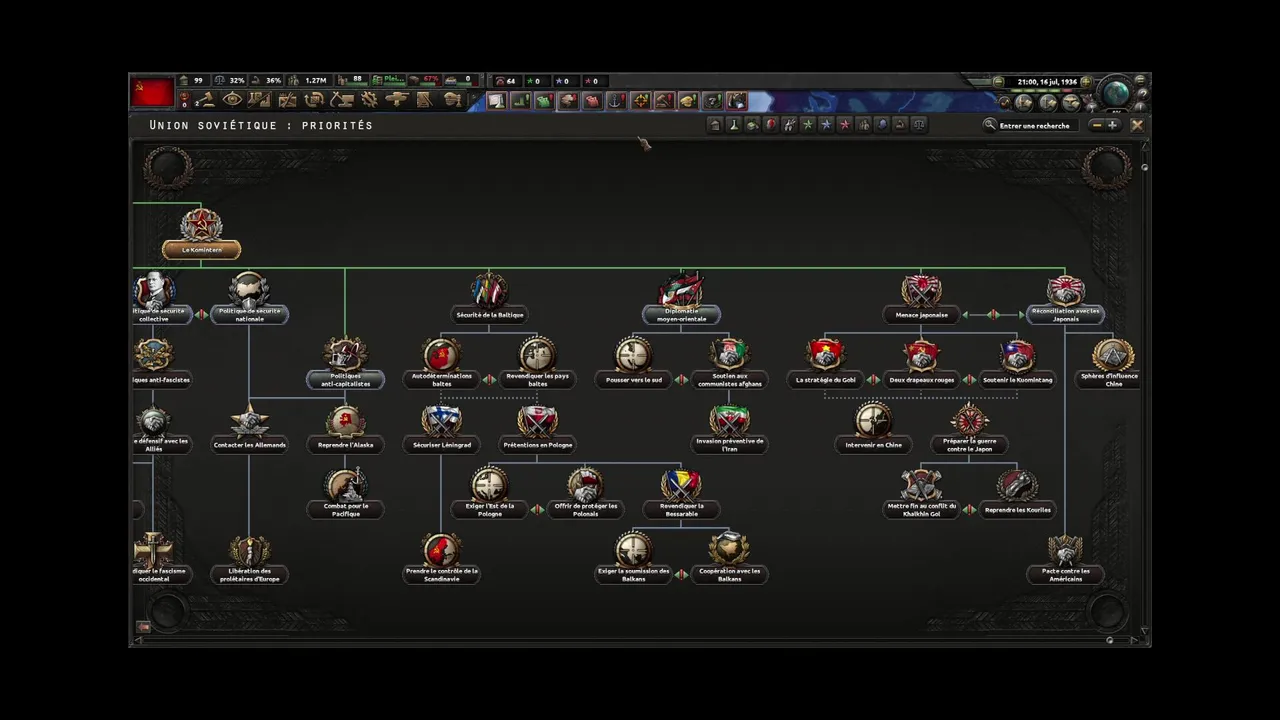Select 'Politiques anti-capitalistes' focus
Image resolution: width=1280 pixels, height=720 pixels.
coord(345,362)
